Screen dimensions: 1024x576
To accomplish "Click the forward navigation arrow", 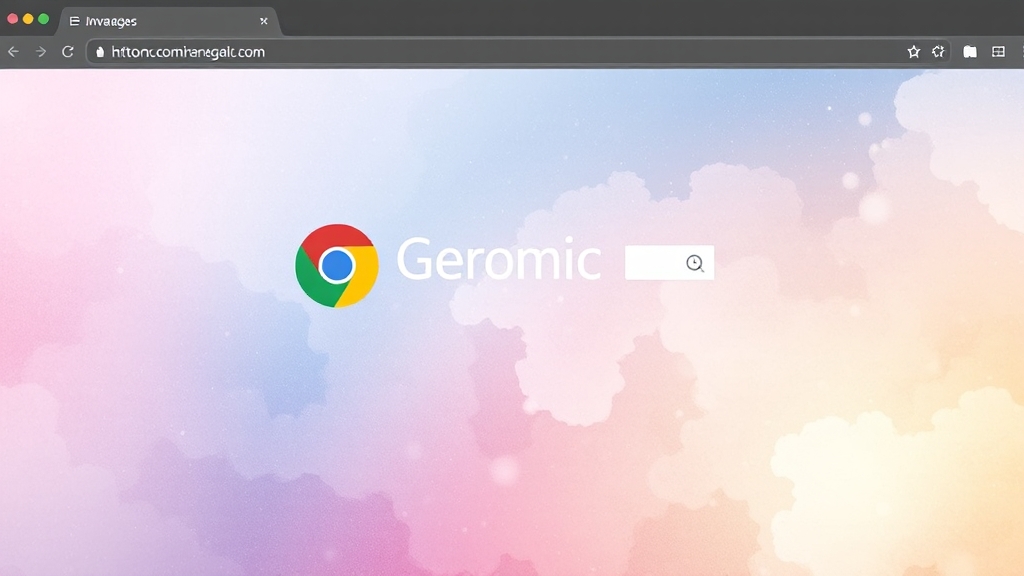I will coord(41,52).
